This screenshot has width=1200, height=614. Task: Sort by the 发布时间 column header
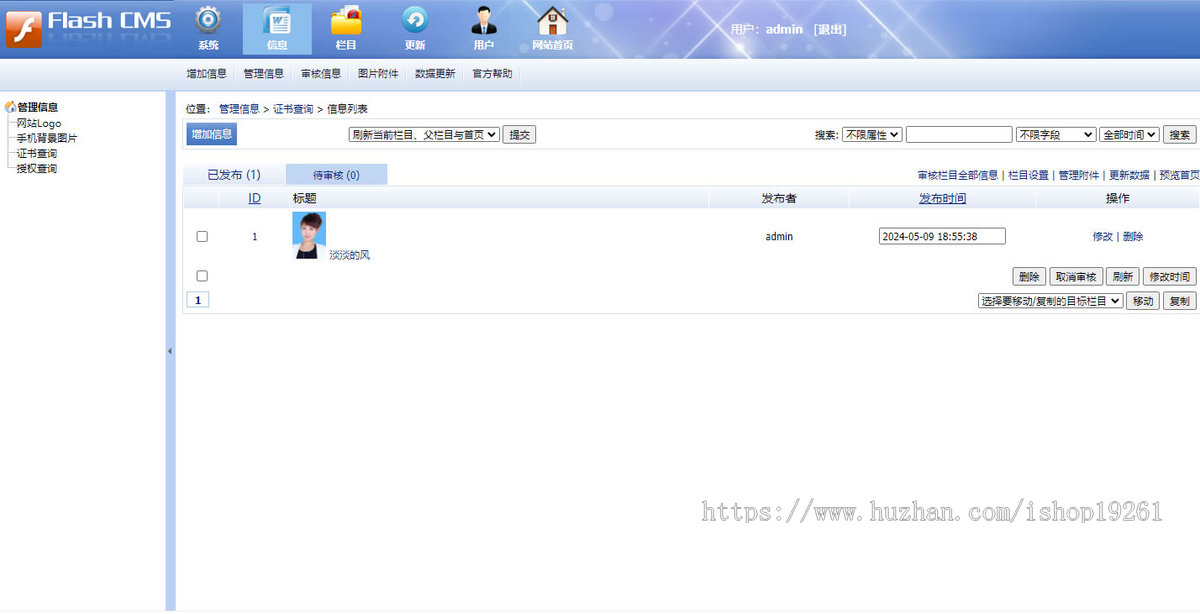[x=942, y=199]
